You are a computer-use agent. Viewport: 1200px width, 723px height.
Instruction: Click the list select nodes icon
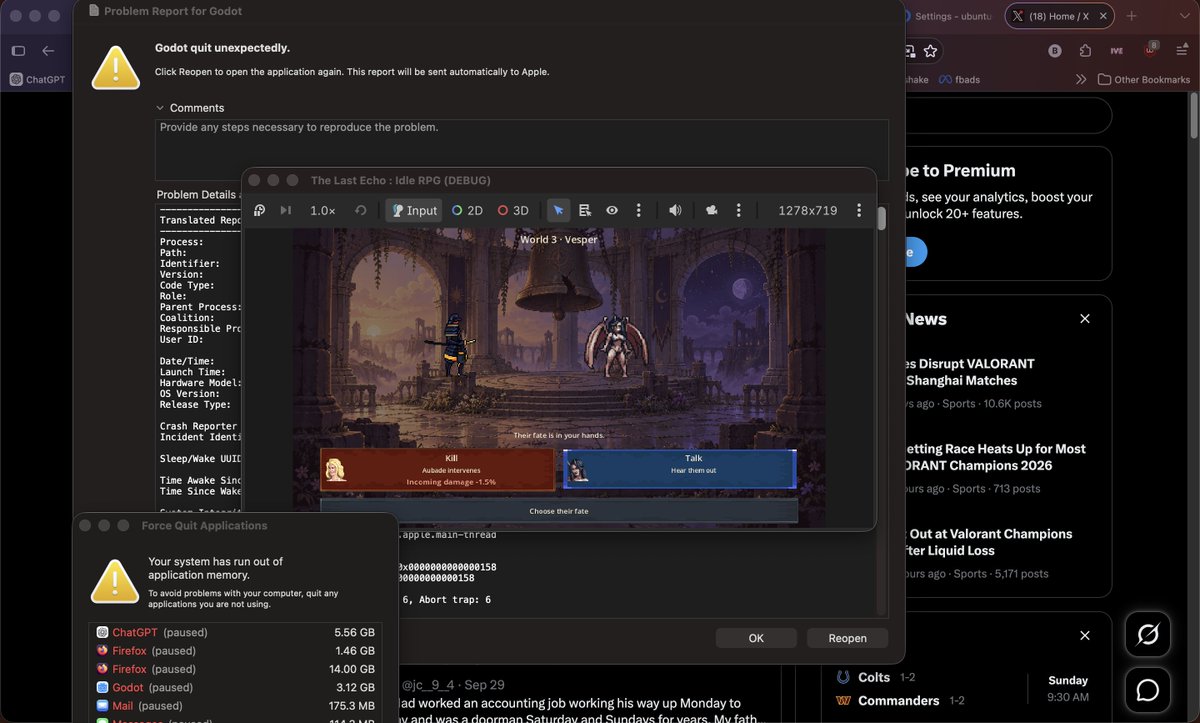[585, 210]
